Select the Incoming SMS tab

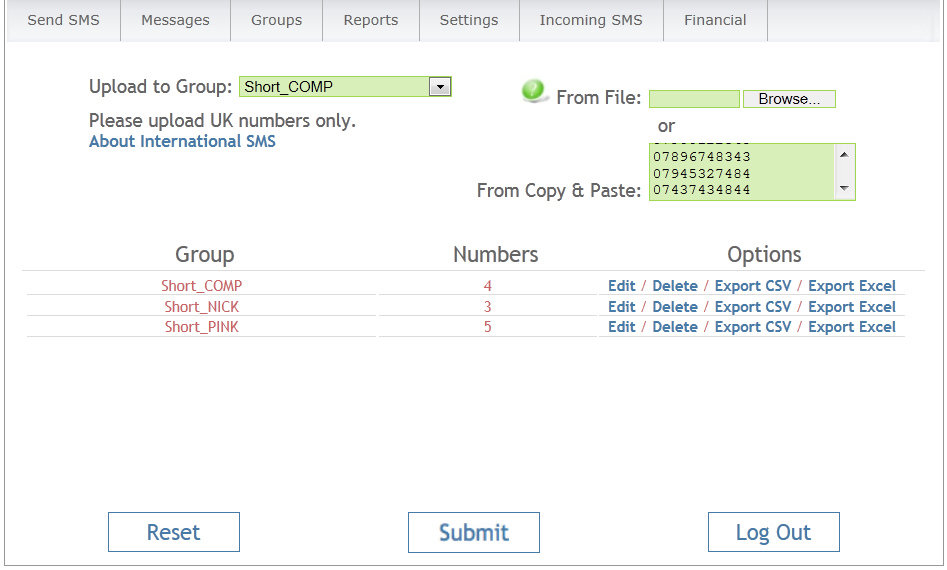pyautogui.click(x=591, y=20)
